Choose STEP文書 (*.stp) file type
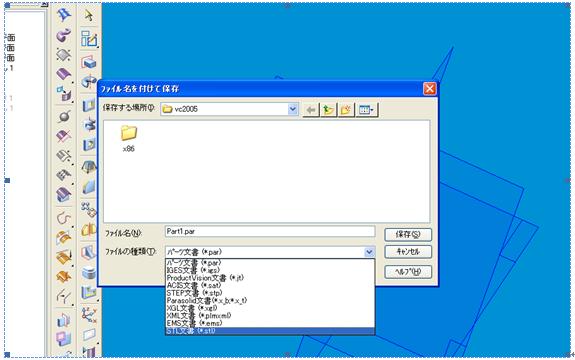575x360 pixels. (x=270, y=293)
